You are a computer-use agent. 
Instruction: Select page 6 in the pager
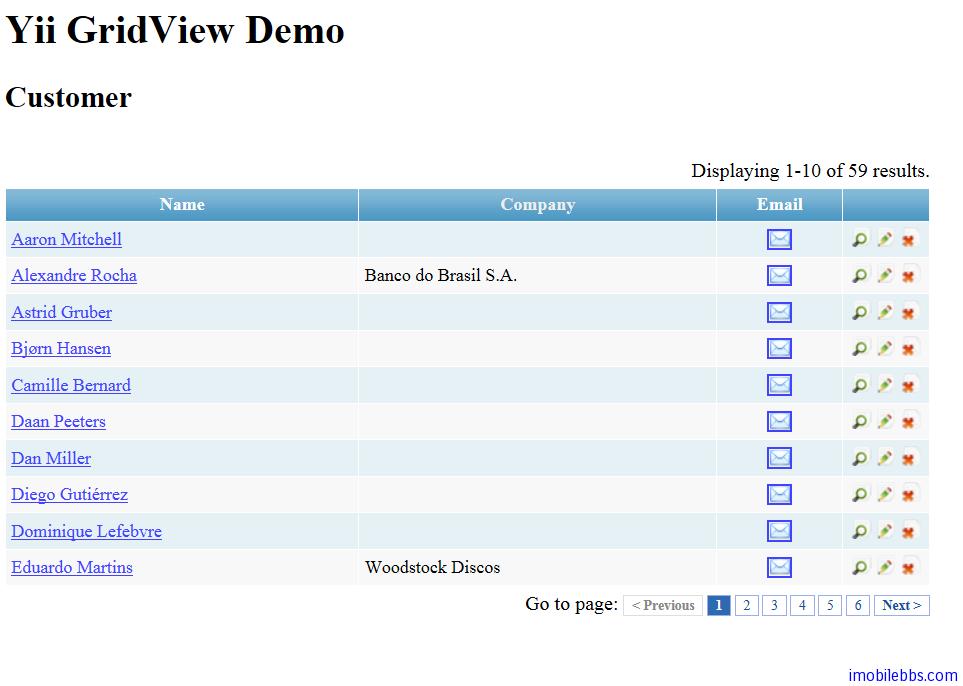pos(858,605)
